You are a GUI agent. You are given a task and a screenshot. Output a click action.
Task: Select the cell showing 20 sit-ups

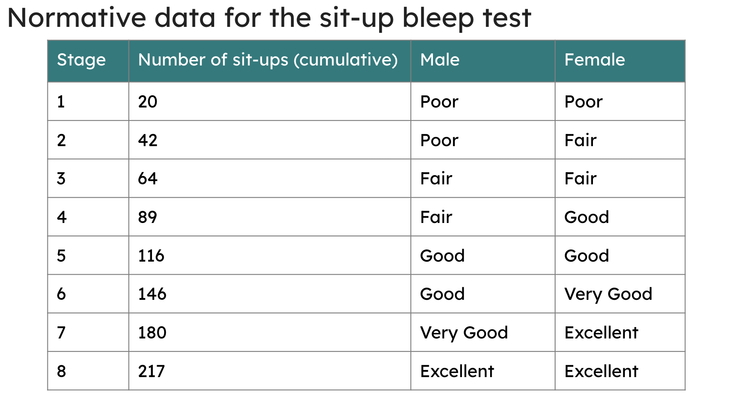[149, 102]
